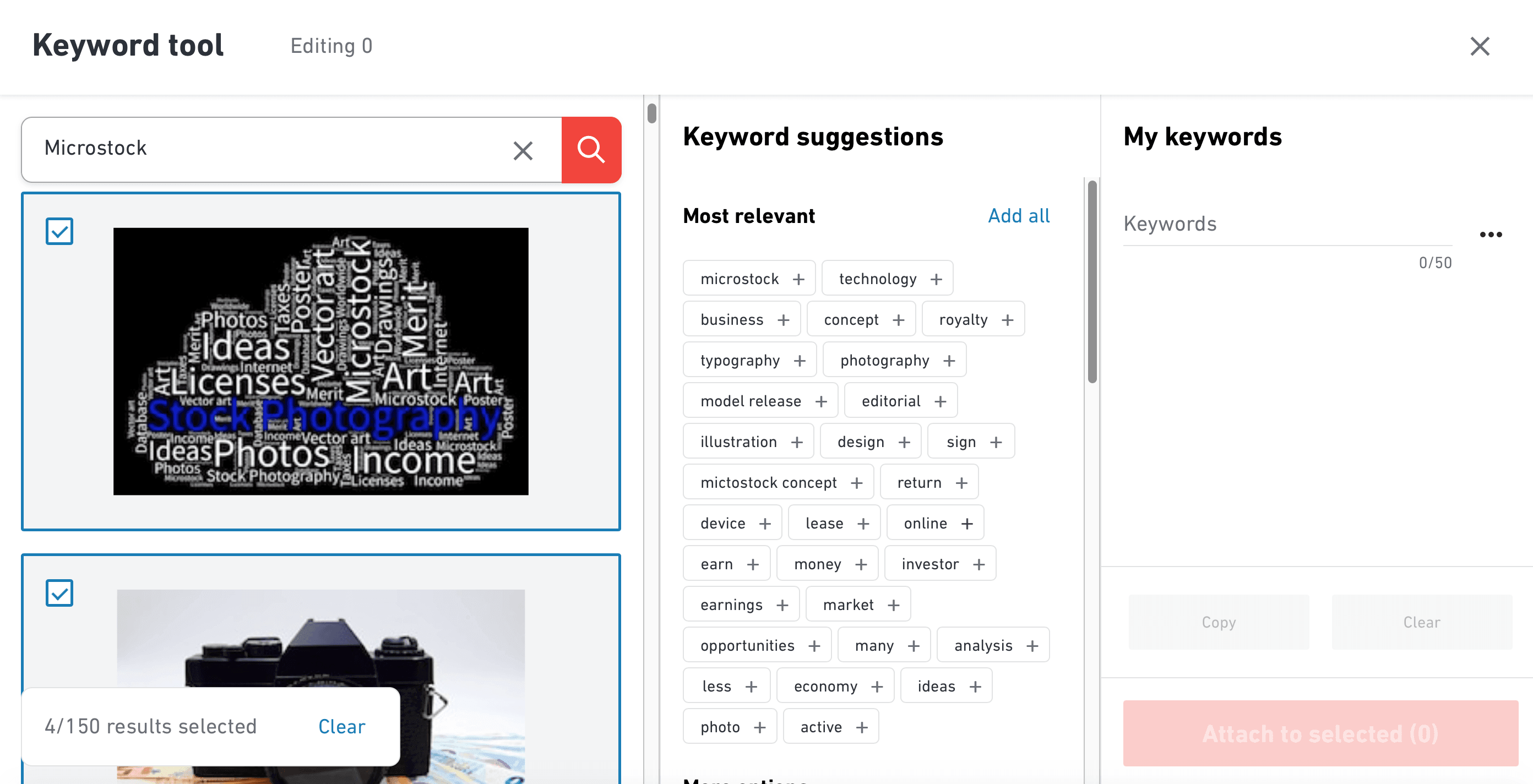Click Add all for most relevant keywords
This screenshot has width=1533, height=784.
[1019, 215]
